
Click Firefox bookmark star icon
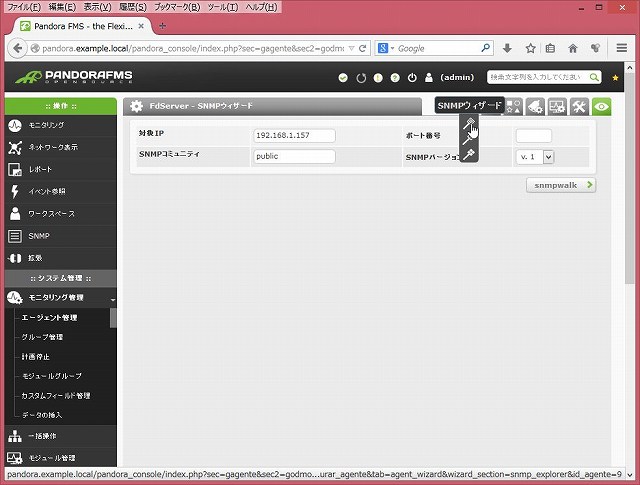(x=530, y=48)
